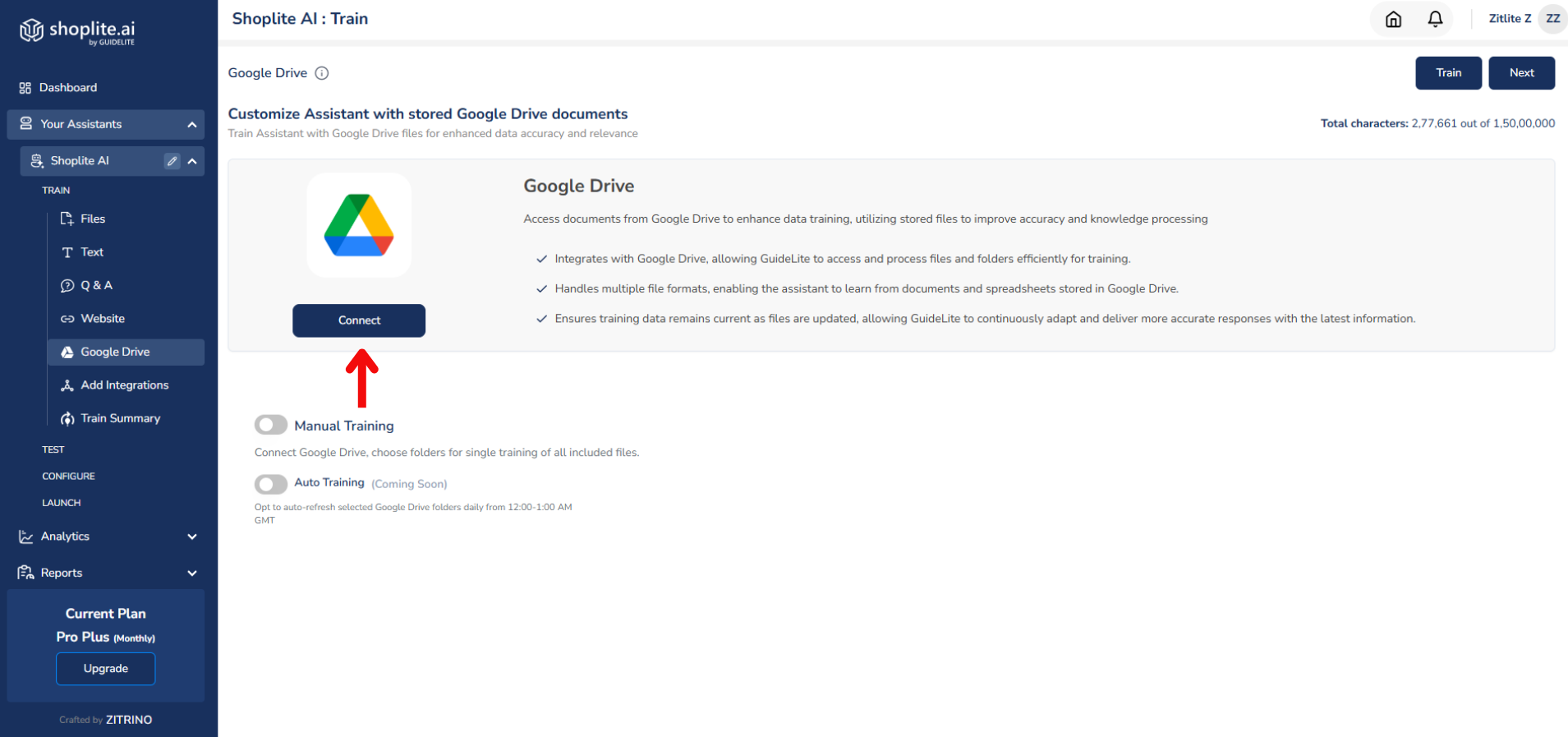Click the Reports icon
The image size is (1568, 737).
tap(26, 573)
